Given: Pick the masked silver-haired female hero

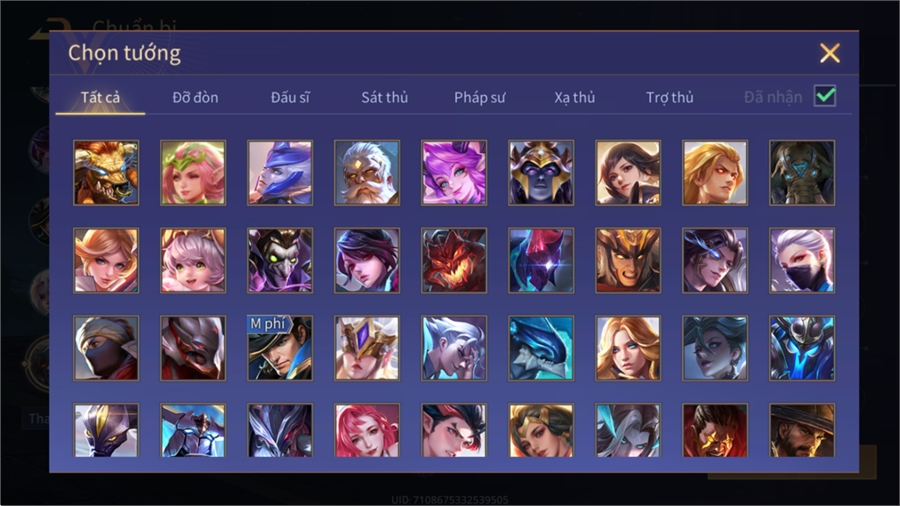Looking at the screenshot, I should tap(802, 260).
